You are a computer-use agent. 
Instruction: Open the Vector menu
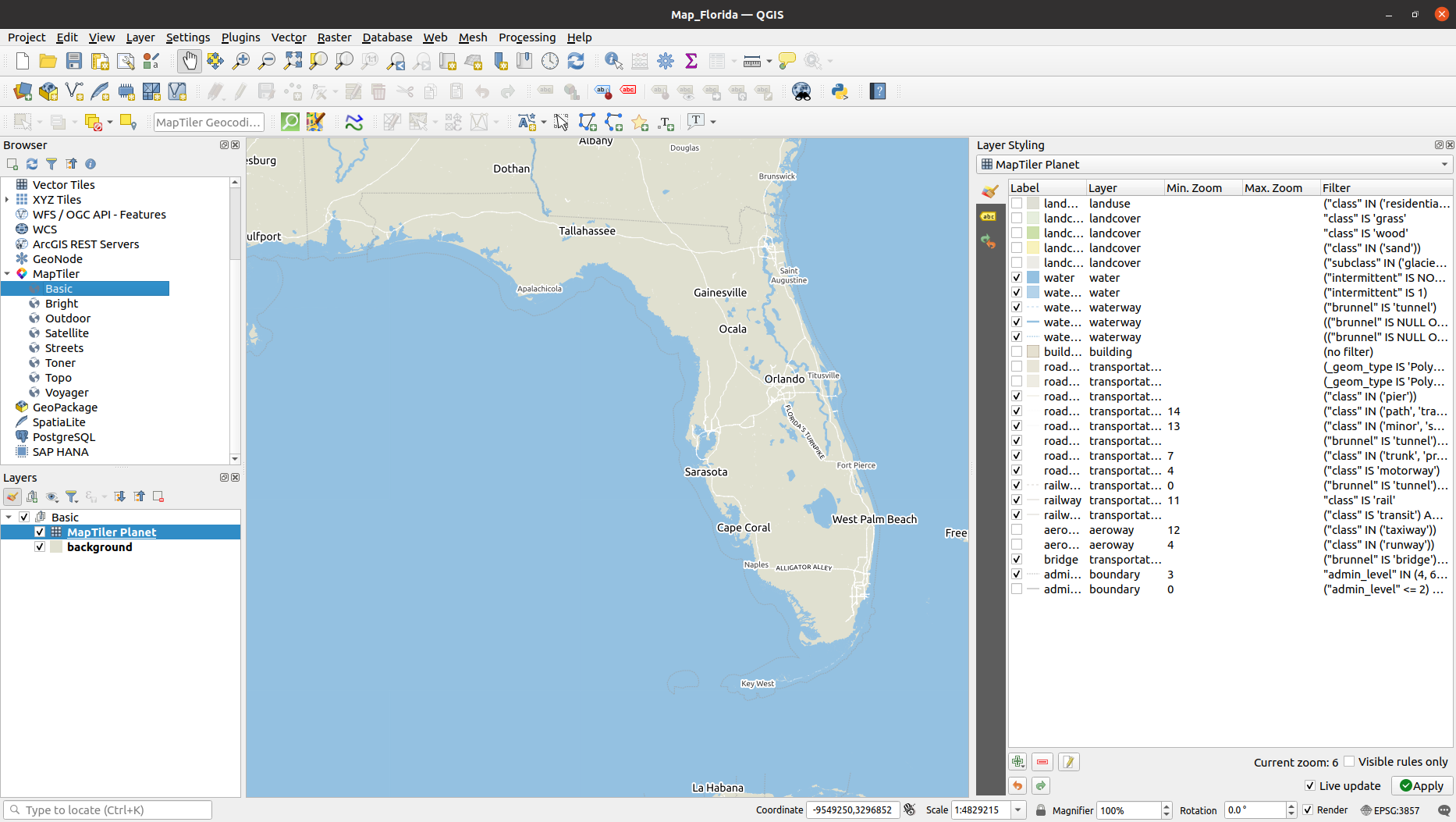[289, 37]
